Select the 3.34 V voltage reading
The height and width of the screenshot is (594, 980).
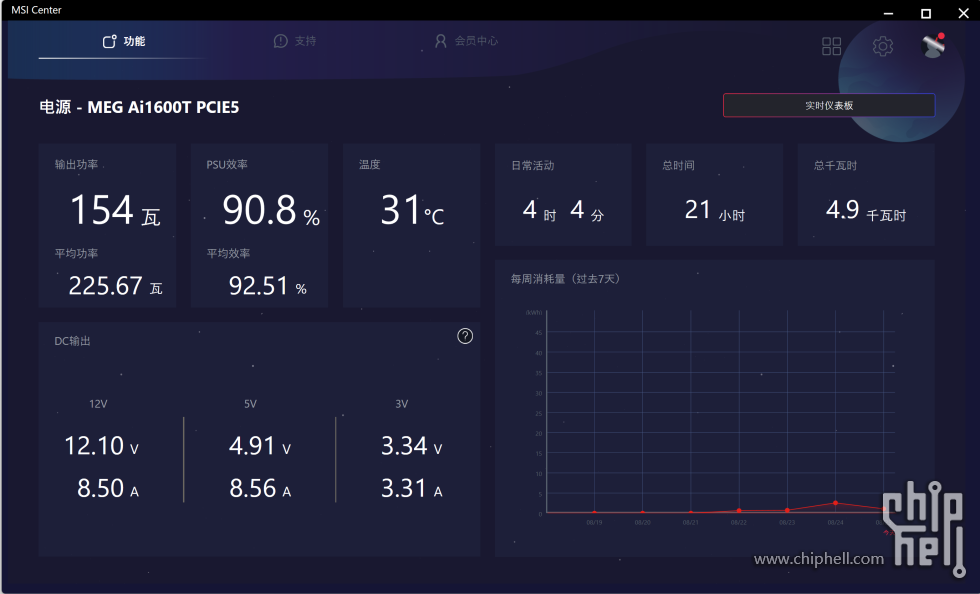click(412, 446)
